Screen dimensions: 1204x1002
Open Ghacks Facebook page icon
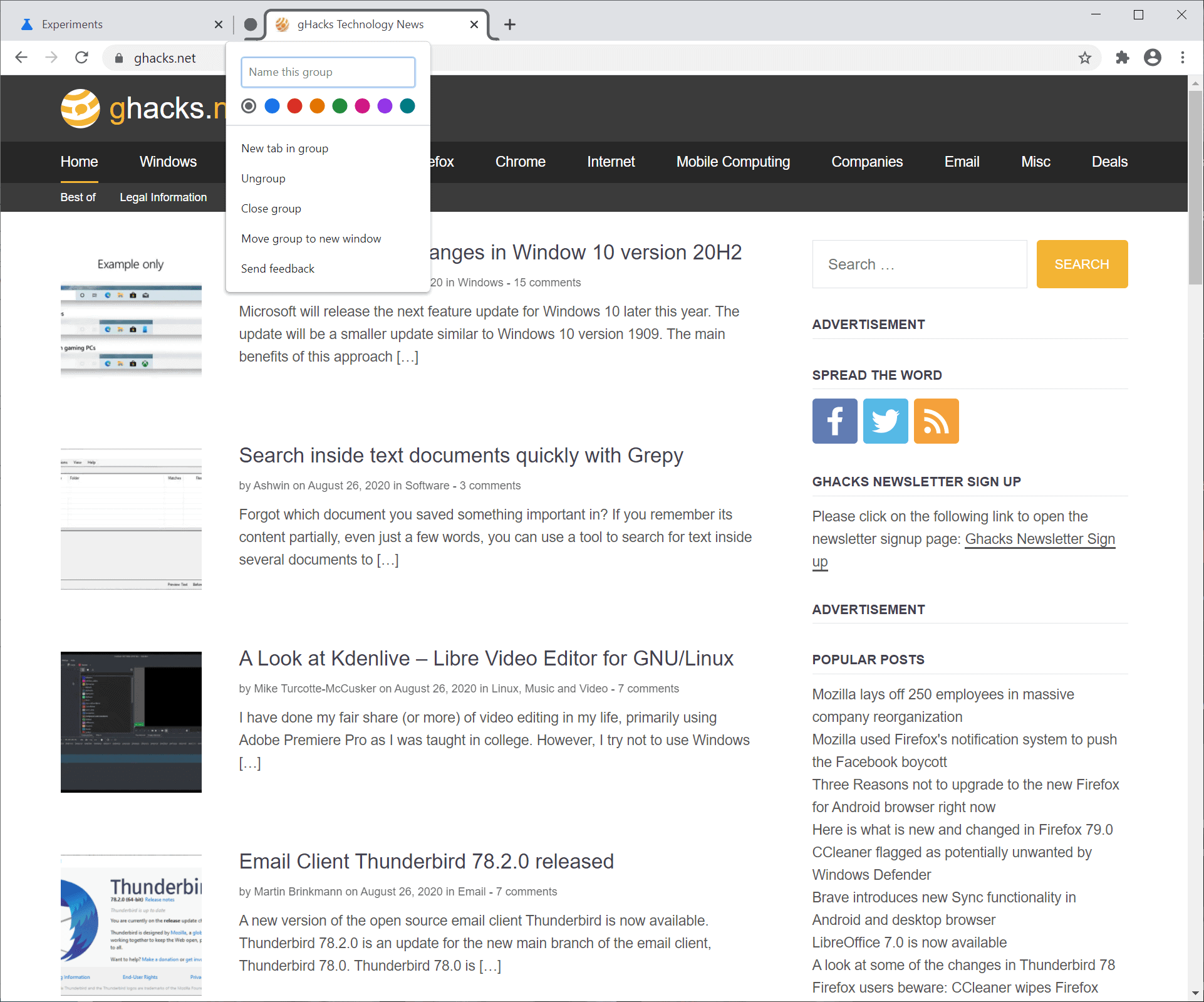tap(834, 421)
